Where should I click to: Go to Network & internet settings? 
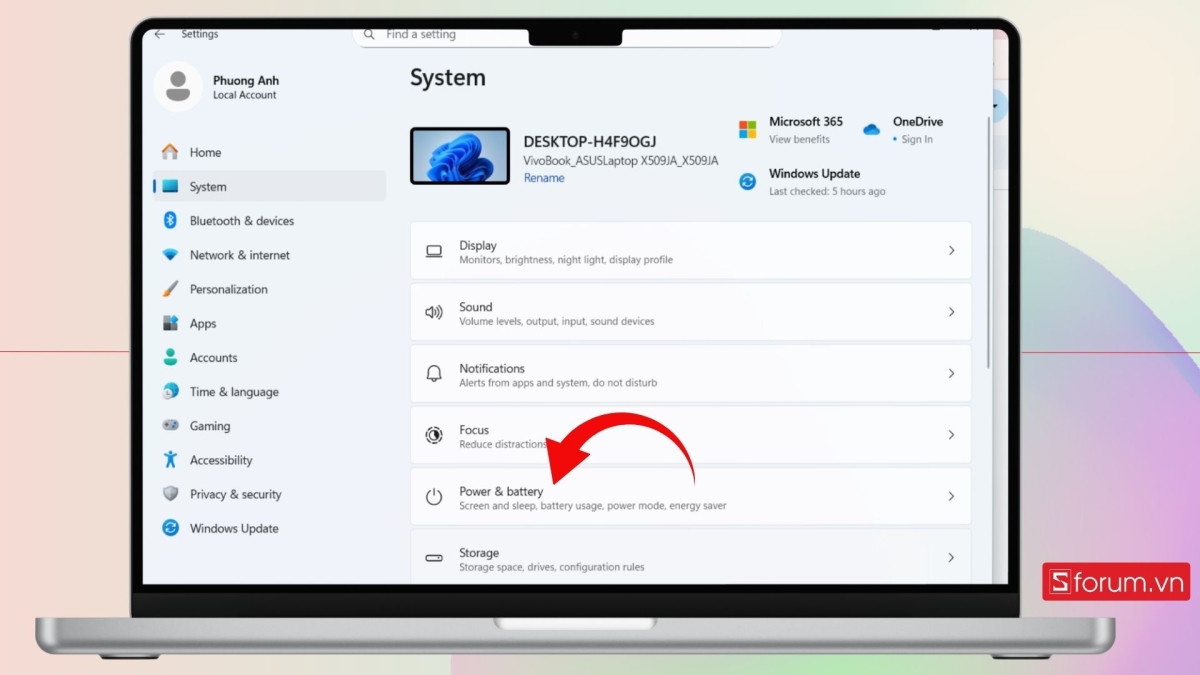(269, 255)
